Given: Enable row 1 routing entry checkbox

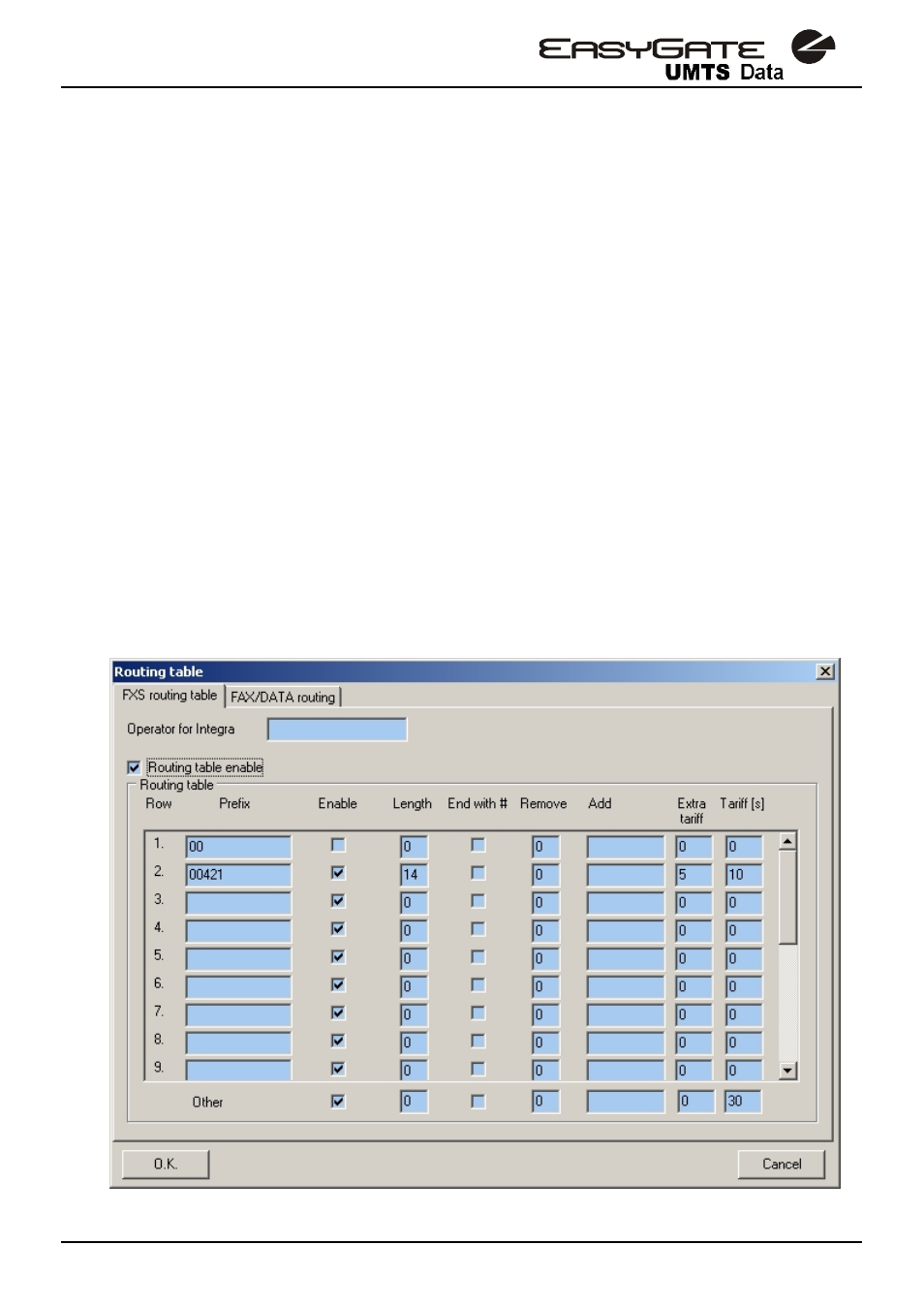Looking at the screenshot, I should pyautogui.click(x=338, y=845).
